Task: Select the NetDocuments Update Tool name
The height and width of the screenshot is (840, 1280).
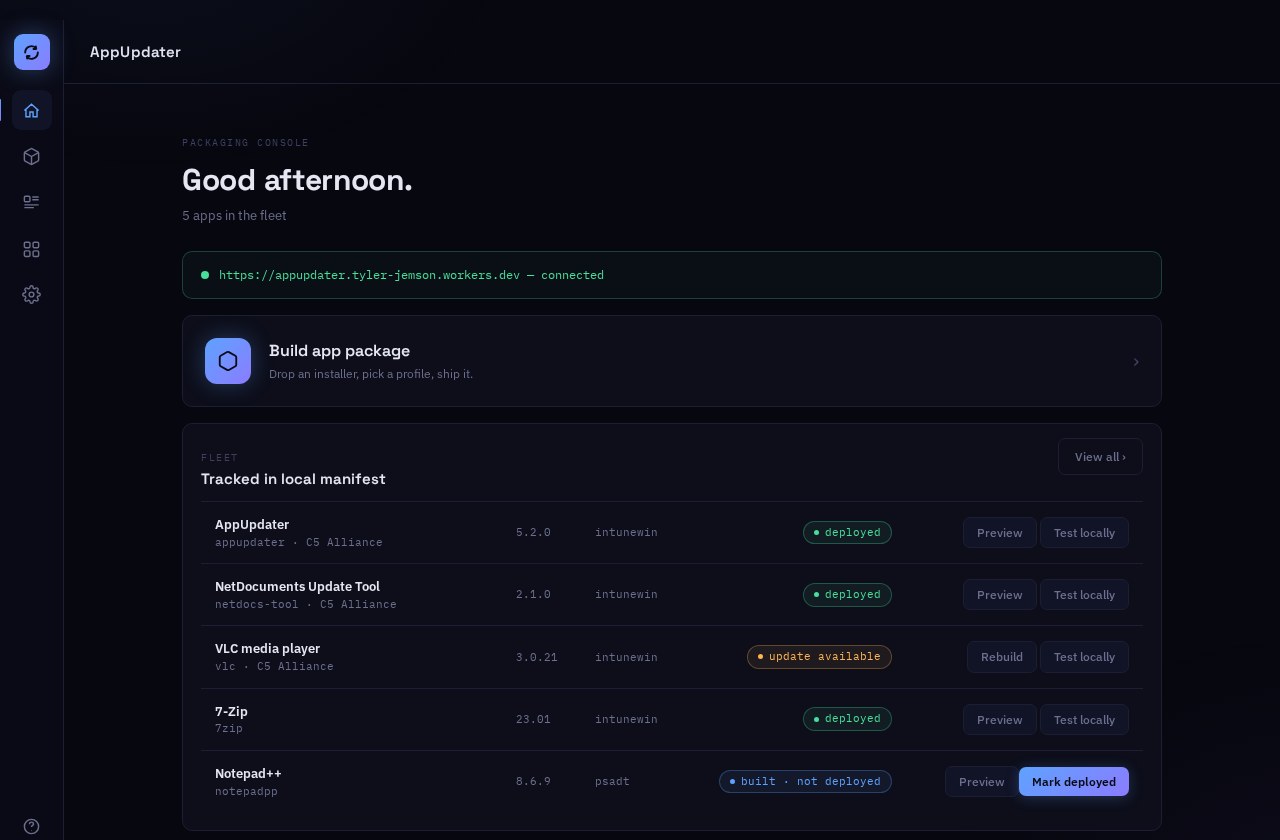Action: 297,587
